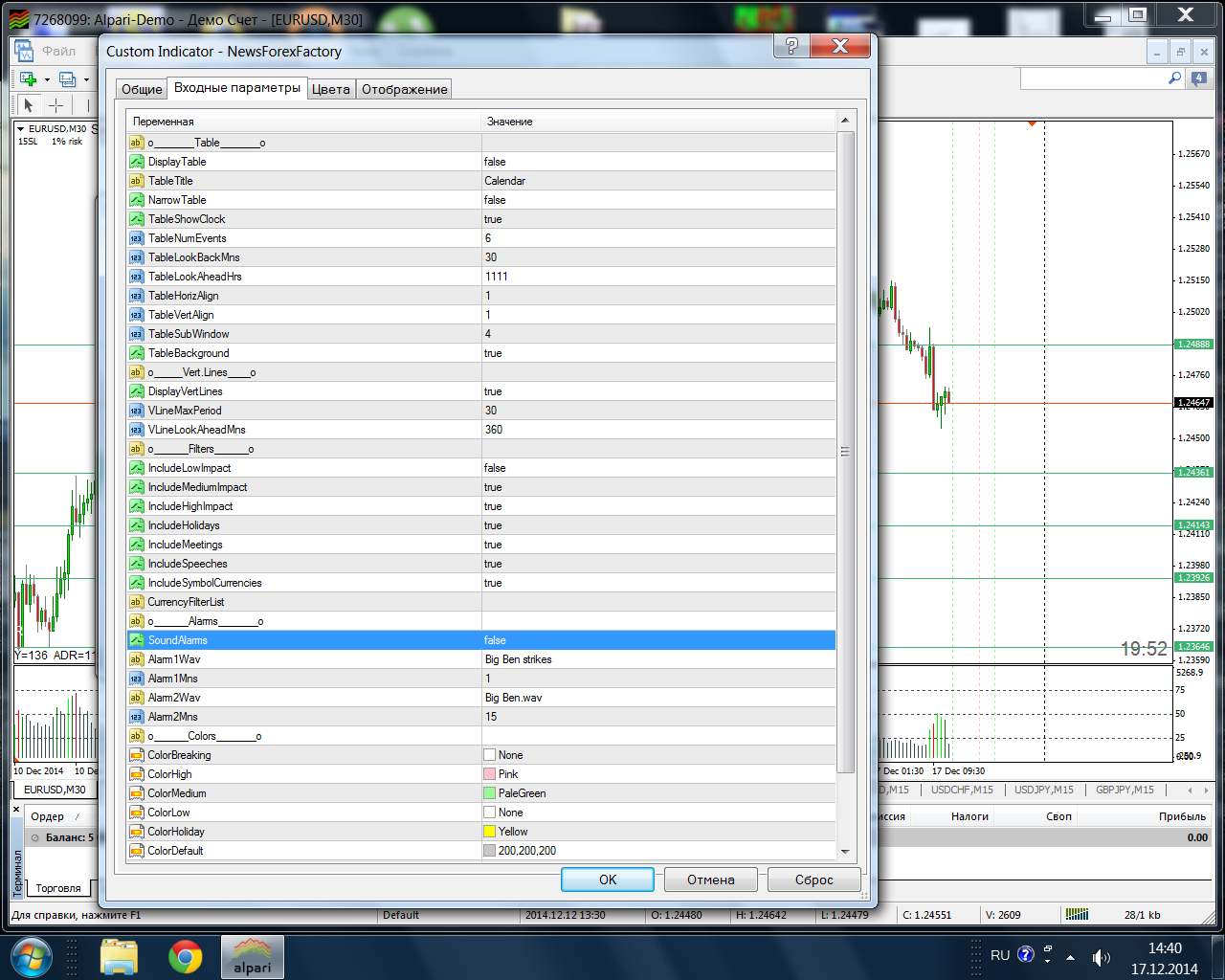The width and height of the screenshot is (1225, 980).
Task: Click the ColorHoliday Yellow swatch
Action: tap(490, 832)
